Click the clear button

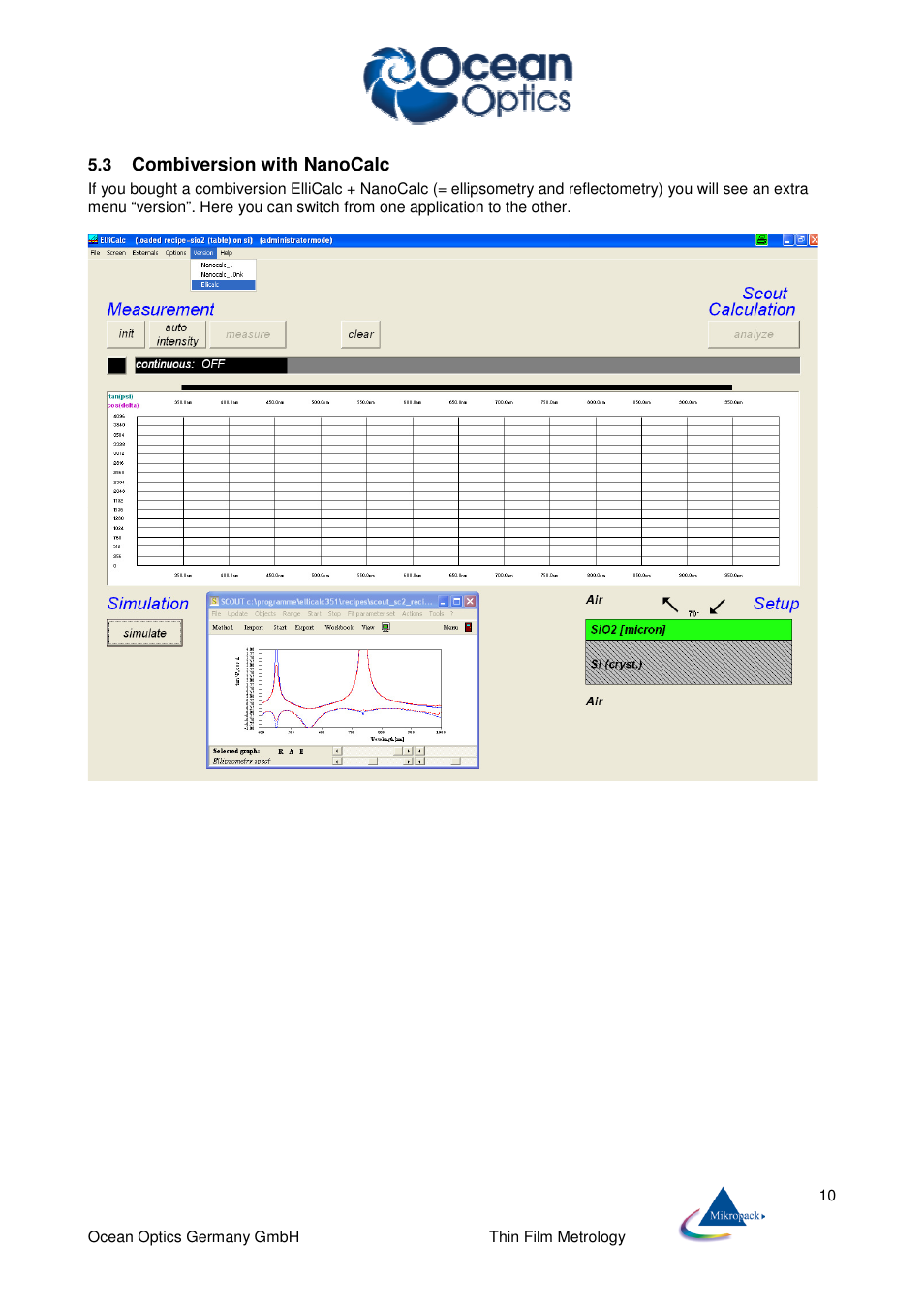coord(360,334)
